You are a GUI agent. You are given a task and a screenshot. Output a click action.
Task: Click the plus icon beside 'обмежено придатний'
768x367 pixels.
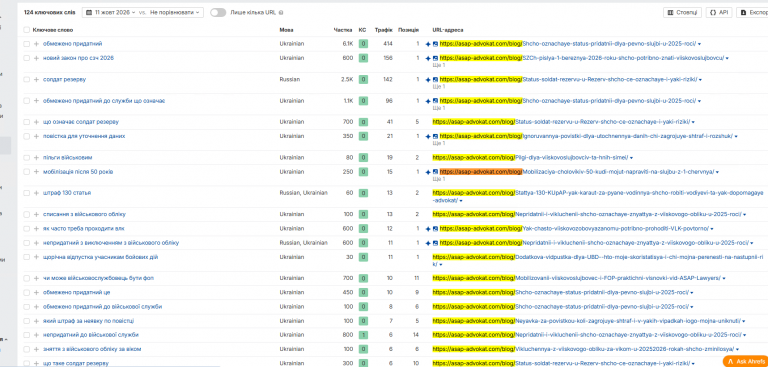(x=36, y=44)
